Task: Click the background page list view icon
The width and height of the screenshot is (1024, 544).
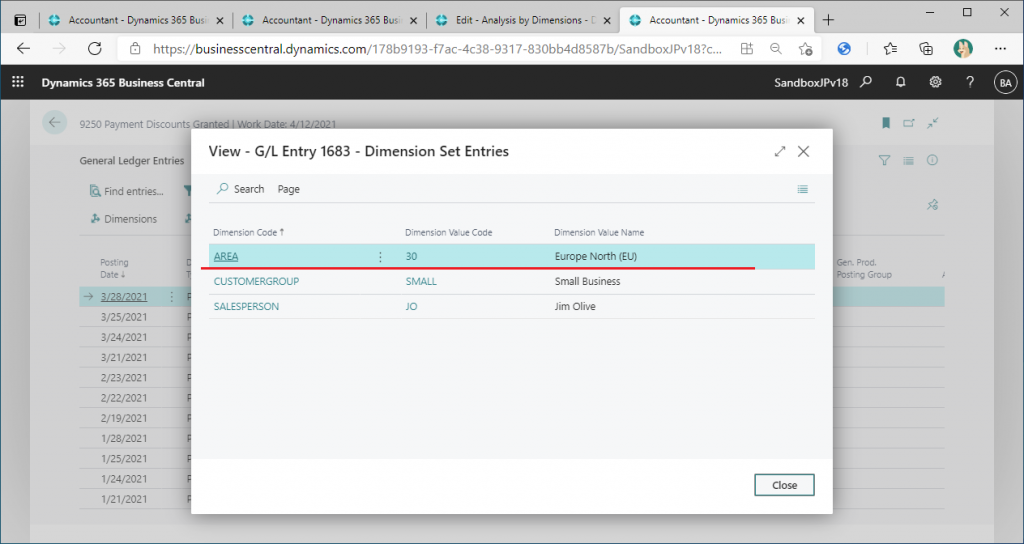Action: 908,161
